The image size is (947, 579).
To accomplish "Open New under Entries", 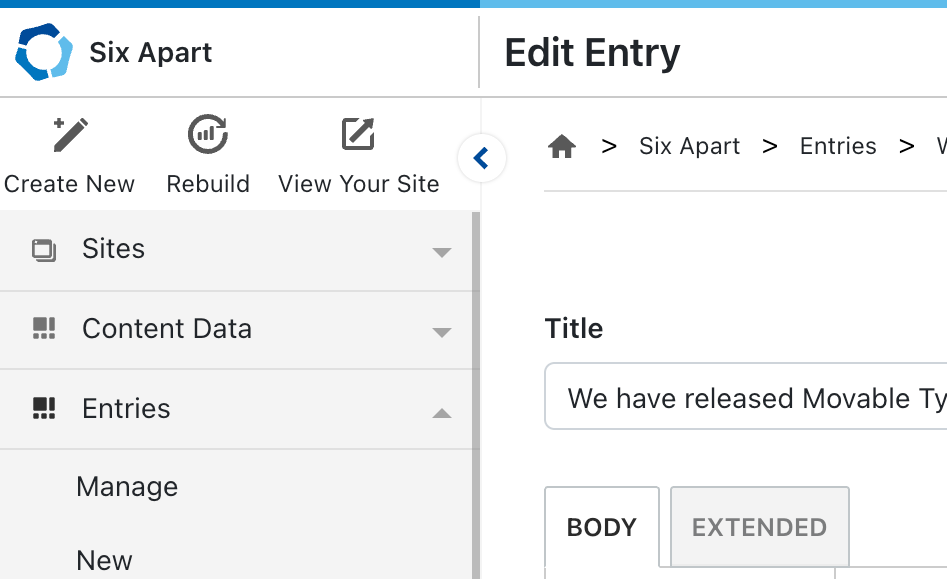I will click(x=104, y=560).
